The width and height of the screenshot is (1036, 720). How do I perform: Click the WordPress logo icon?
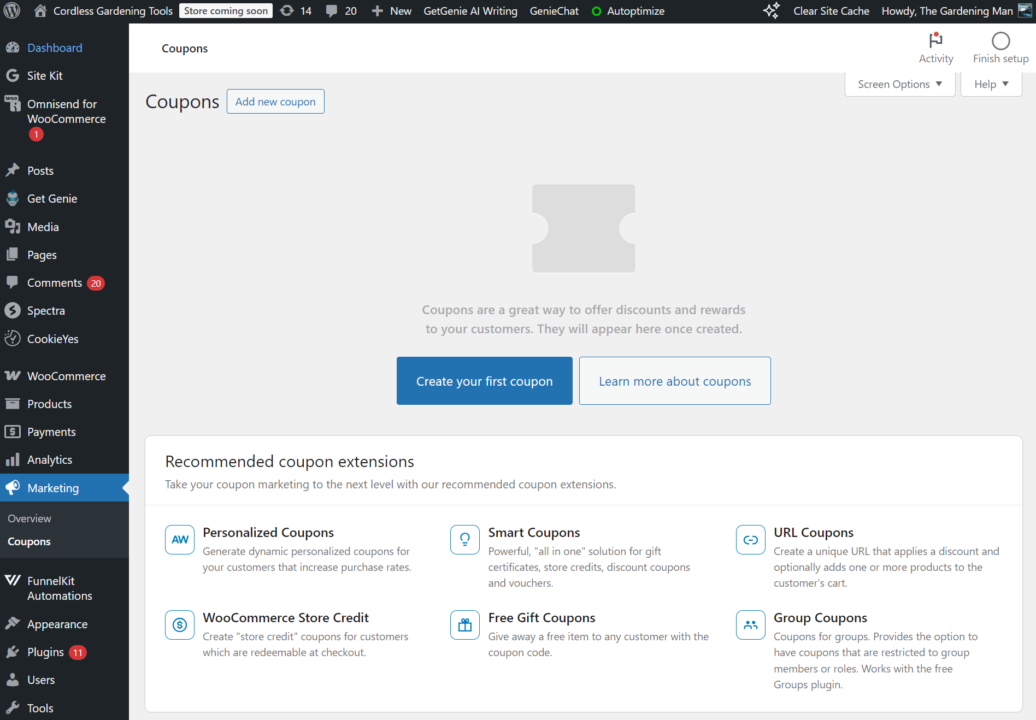coord(12,11)
